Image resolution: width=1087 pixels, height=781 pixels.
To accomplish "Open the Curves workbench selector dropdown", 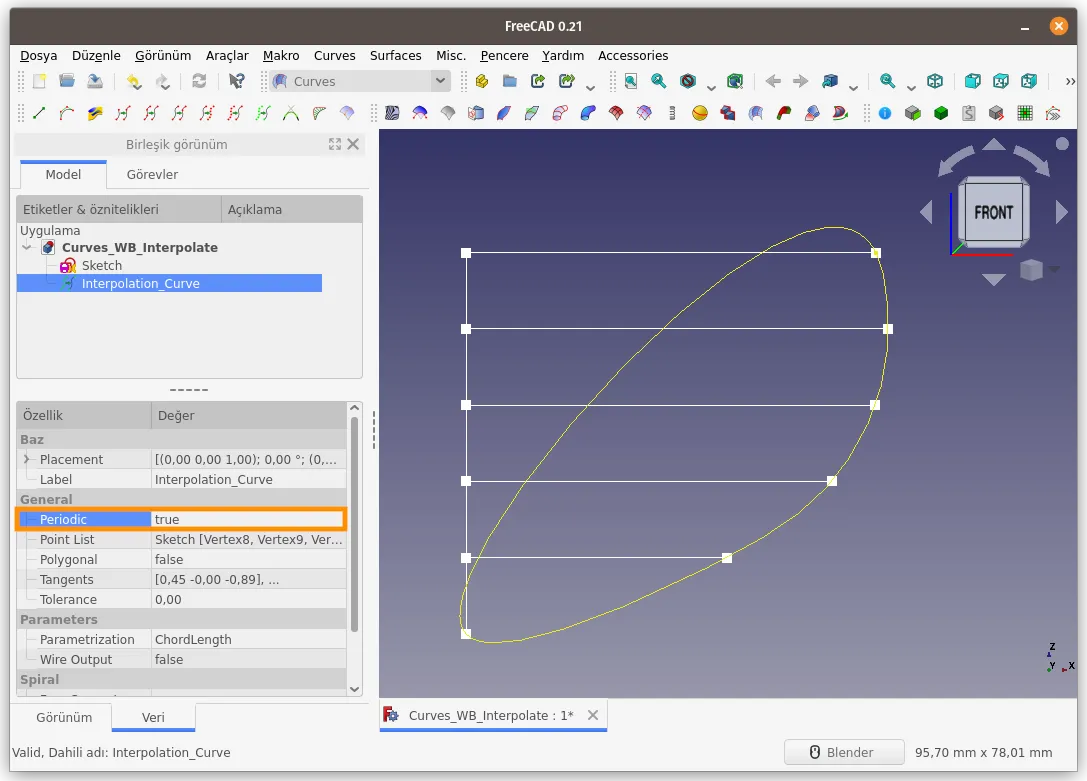I will tap(359, 81).
